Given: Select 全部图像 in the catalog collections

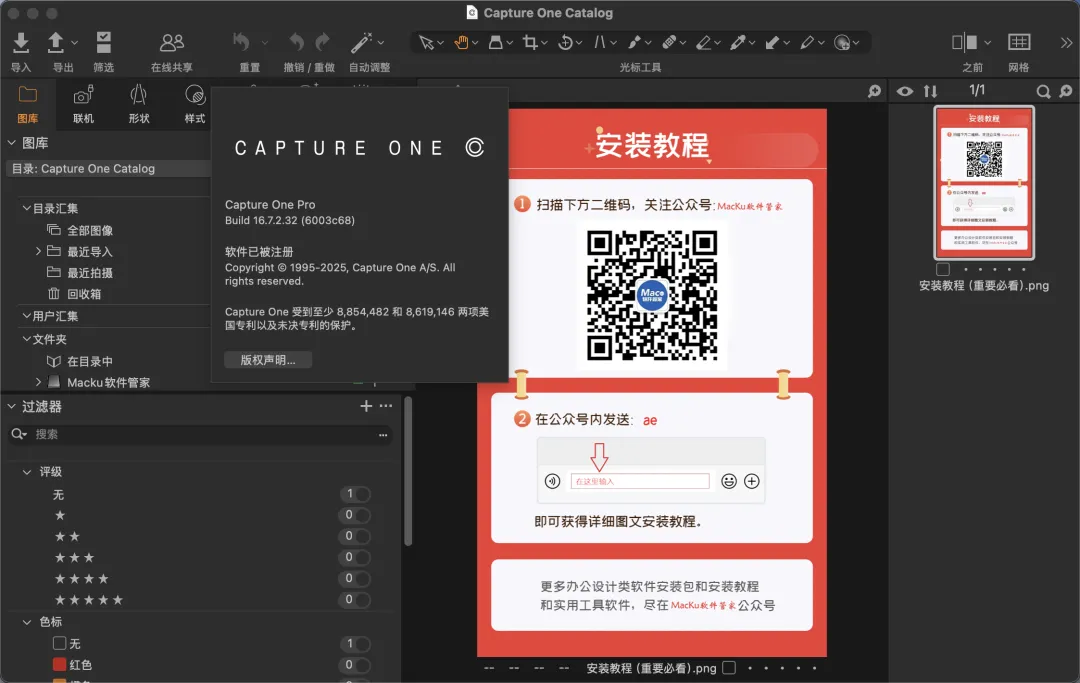Looking at the screenshot, I should tap(89, 230).
